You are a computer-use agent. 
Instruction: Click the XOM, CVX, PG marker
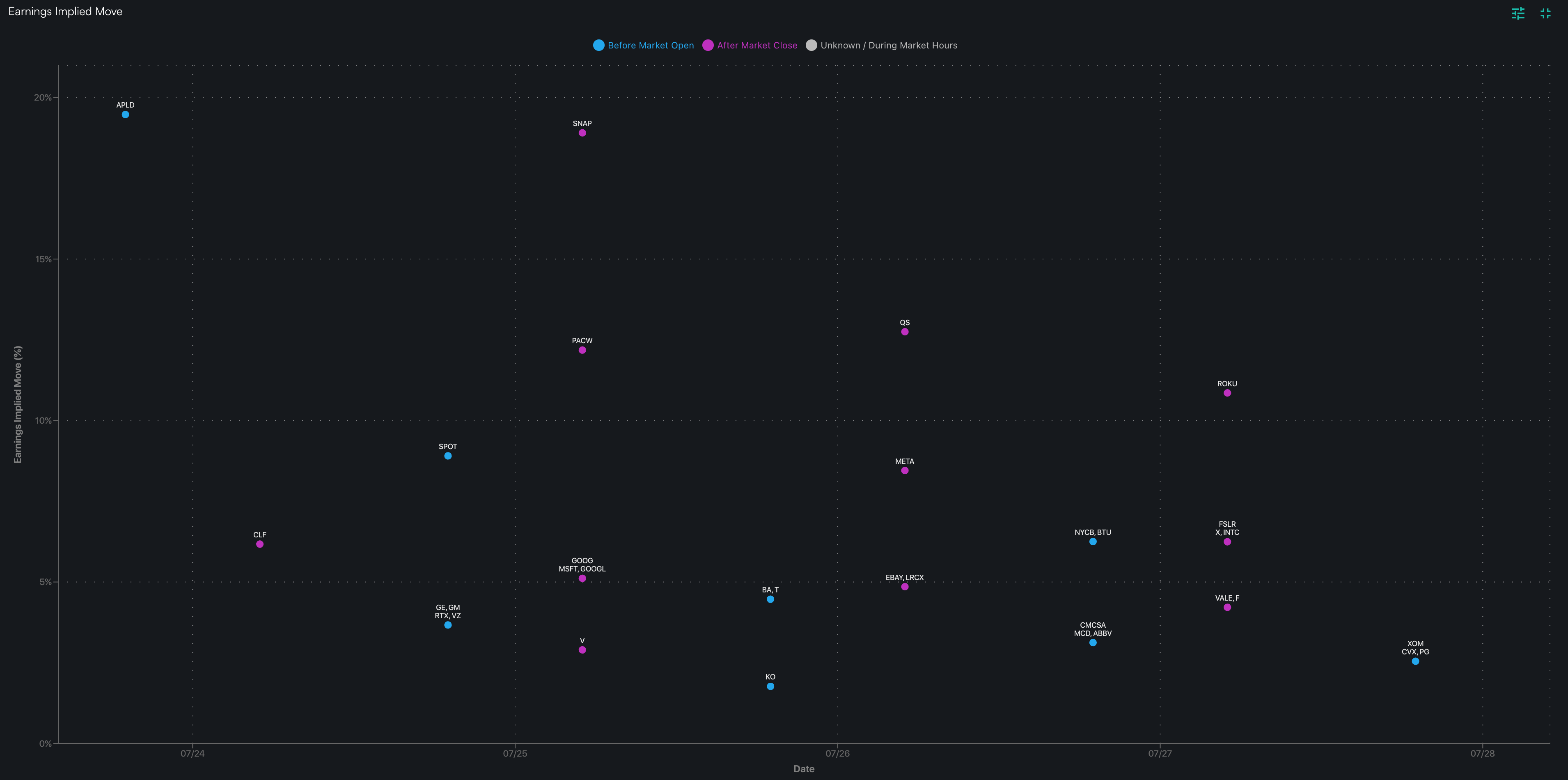pos(1415,661)
